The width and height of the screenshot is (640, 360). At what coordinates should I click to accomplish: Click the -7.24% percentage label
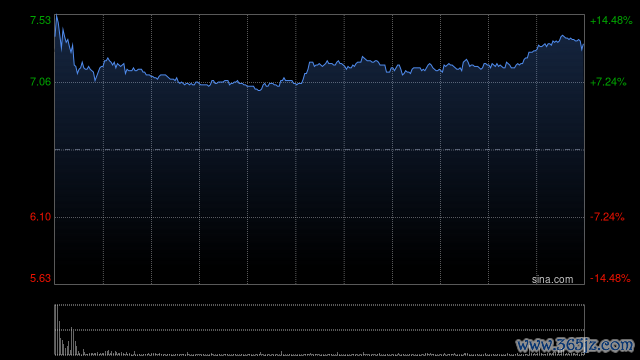coord(607,217)
